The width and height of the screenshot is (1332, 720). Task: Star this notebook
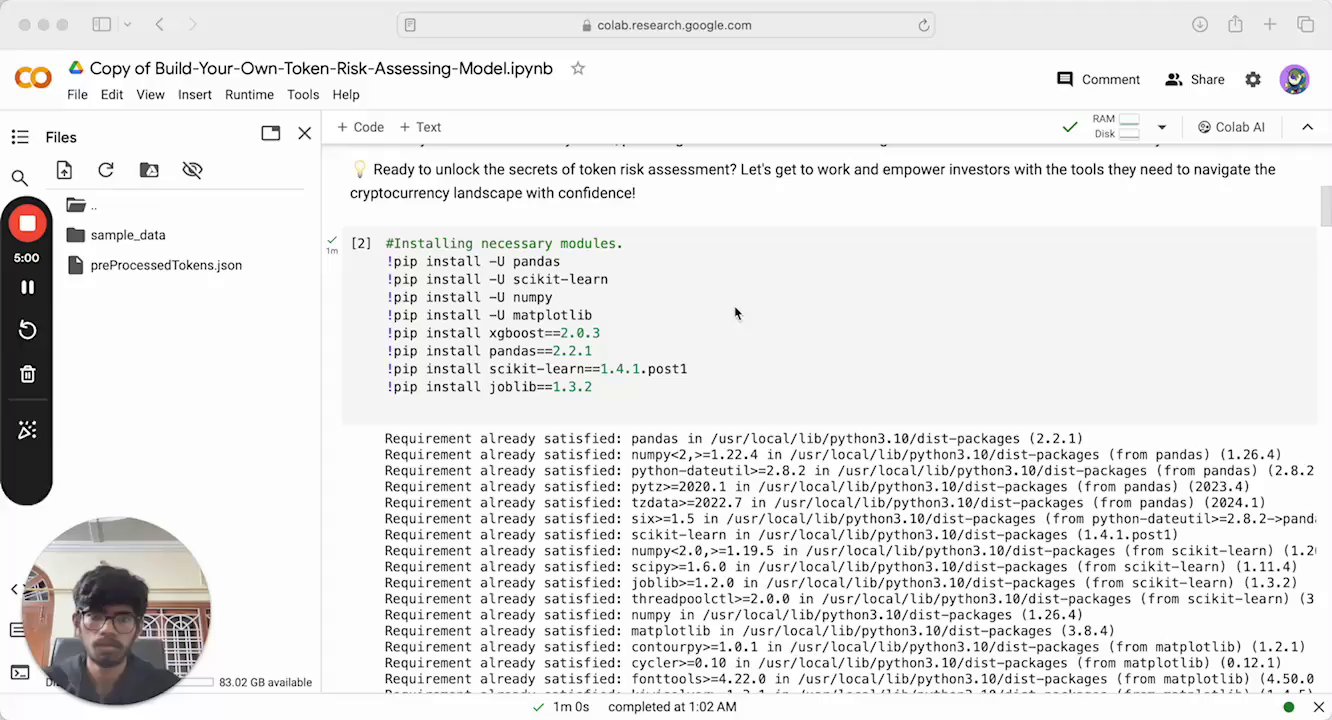coord(577,68)
